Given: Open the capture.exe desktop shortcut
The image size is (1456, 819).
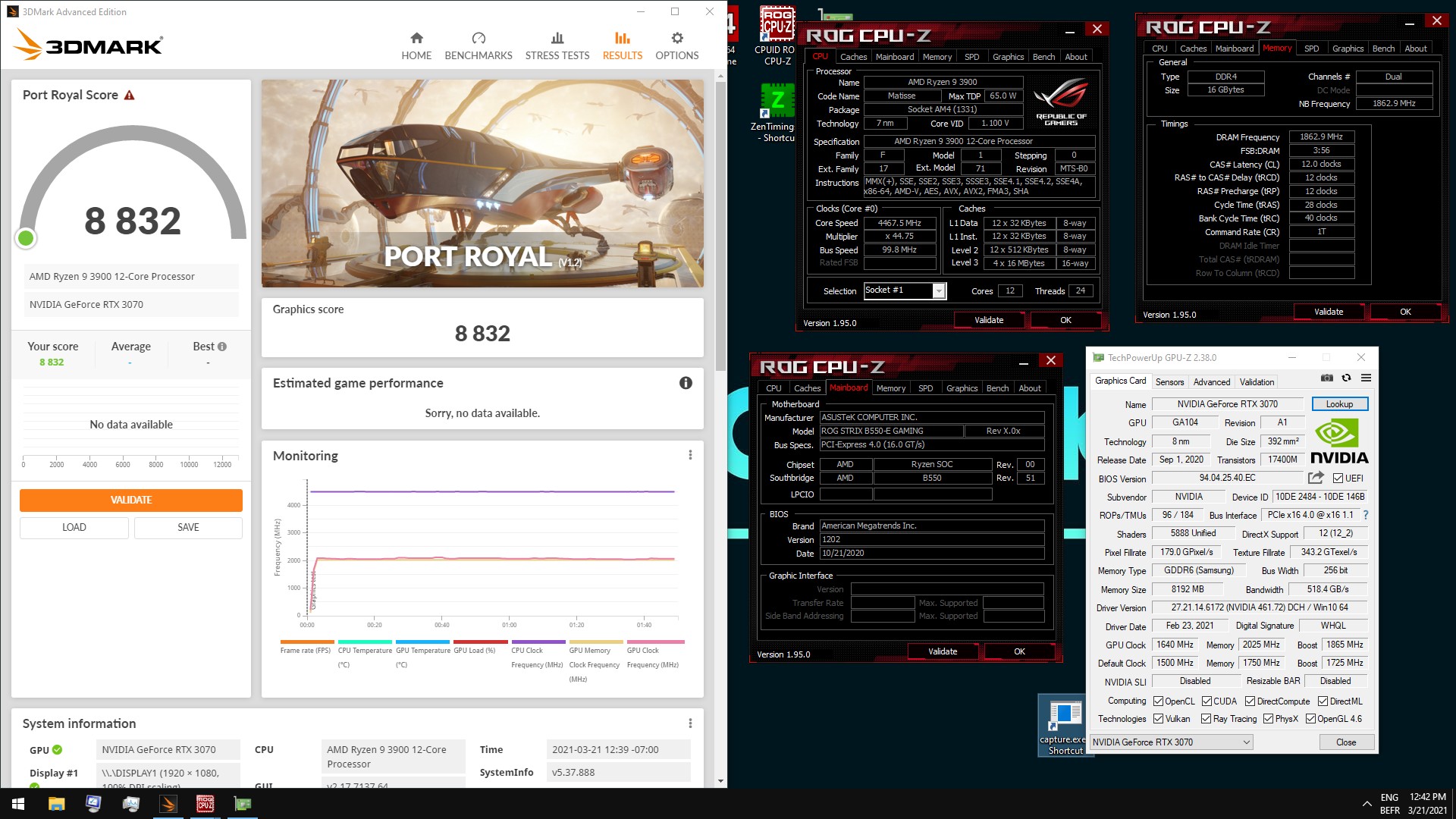Looking at the screenshot, I should [x=1065, y=726].
